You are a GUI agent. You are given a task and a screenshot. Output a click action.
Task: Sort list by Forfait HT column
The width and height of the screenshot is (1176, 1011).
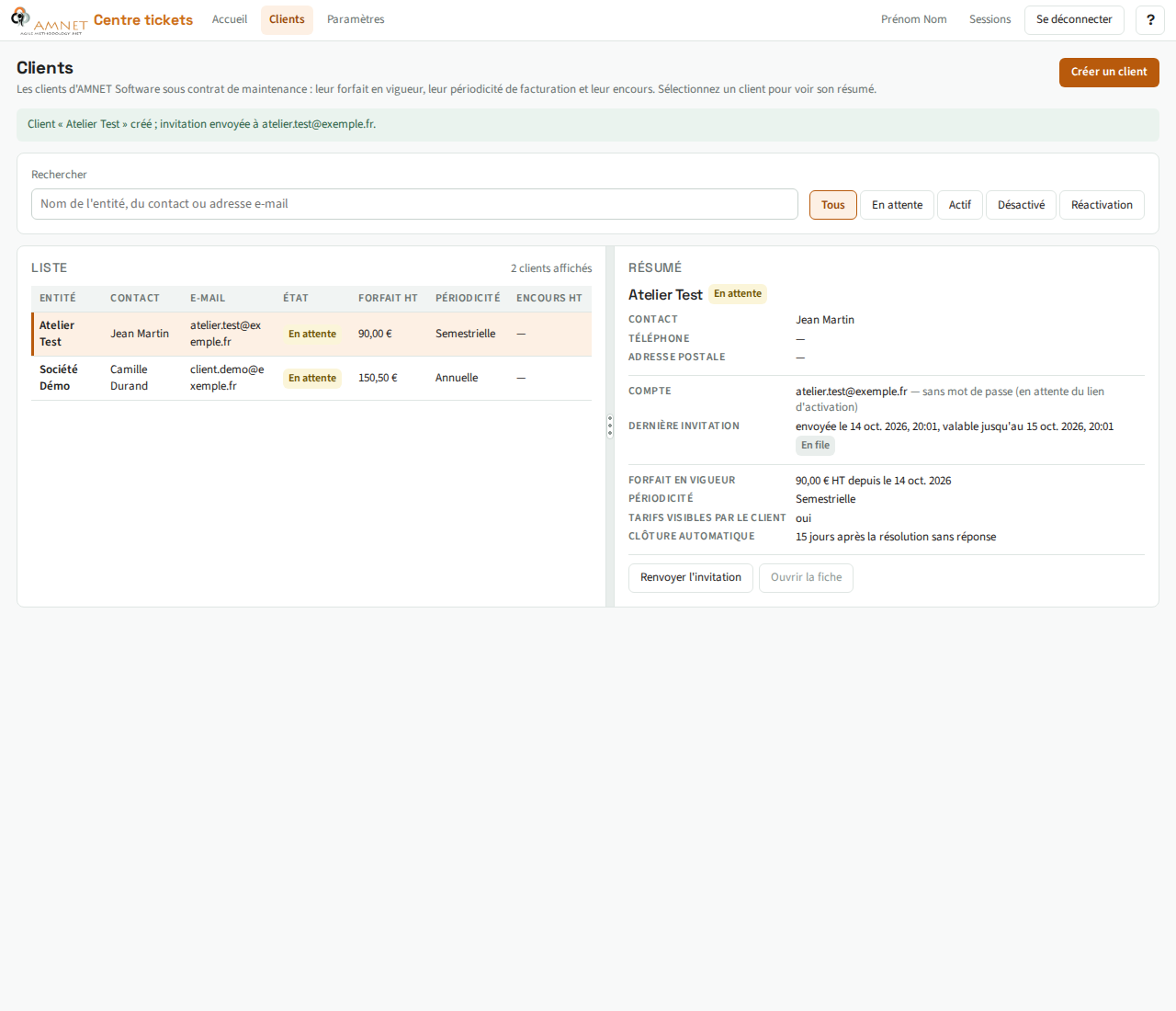388,298
